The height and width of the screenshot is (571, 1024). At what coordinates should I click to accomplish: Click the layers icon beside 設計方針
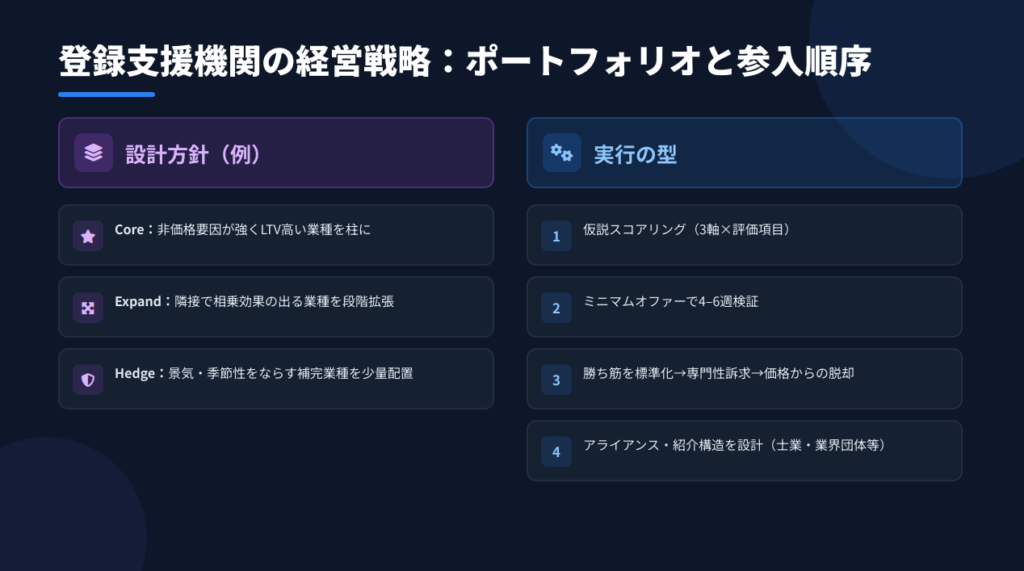[93, 153]
